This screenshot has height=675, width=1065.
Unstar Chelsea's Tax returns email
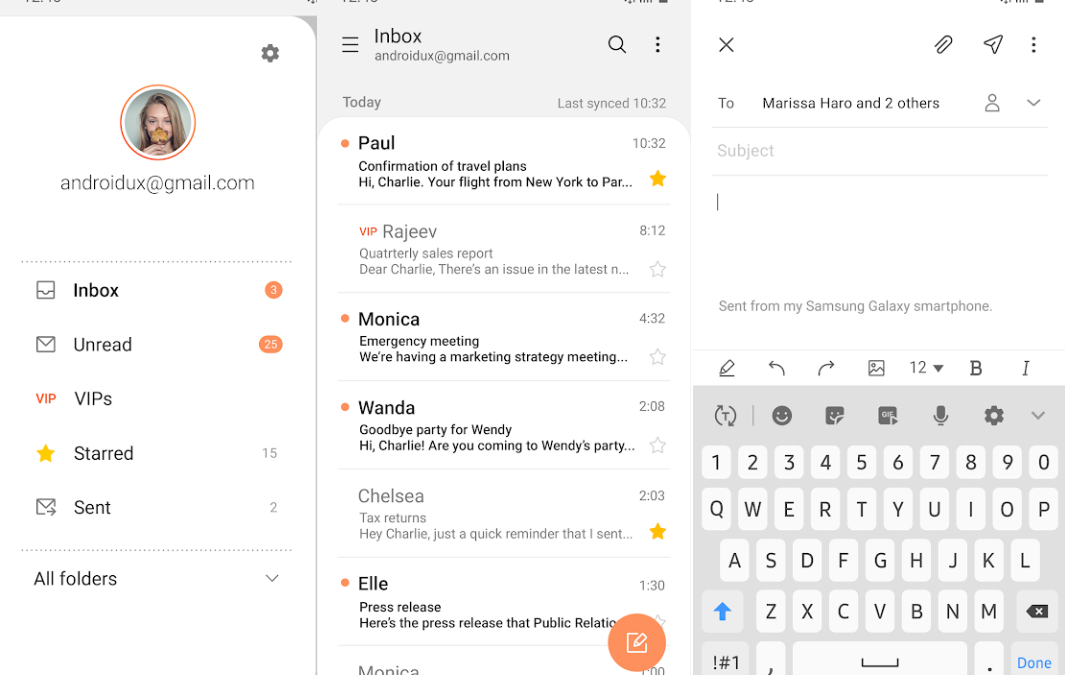(x=657, y=531)
